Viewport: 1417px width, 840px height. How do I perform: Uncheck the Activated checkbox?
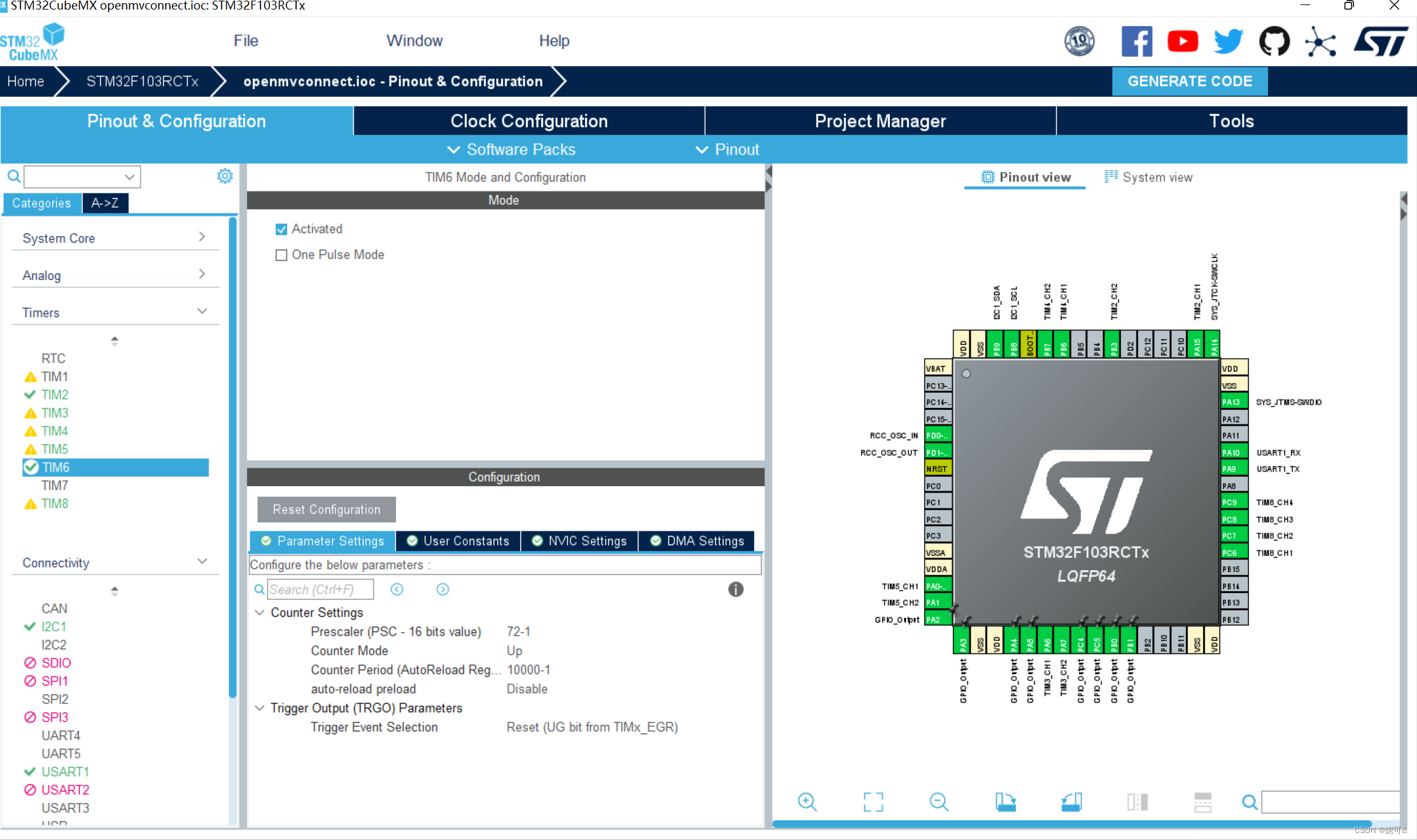click(281, 229)
